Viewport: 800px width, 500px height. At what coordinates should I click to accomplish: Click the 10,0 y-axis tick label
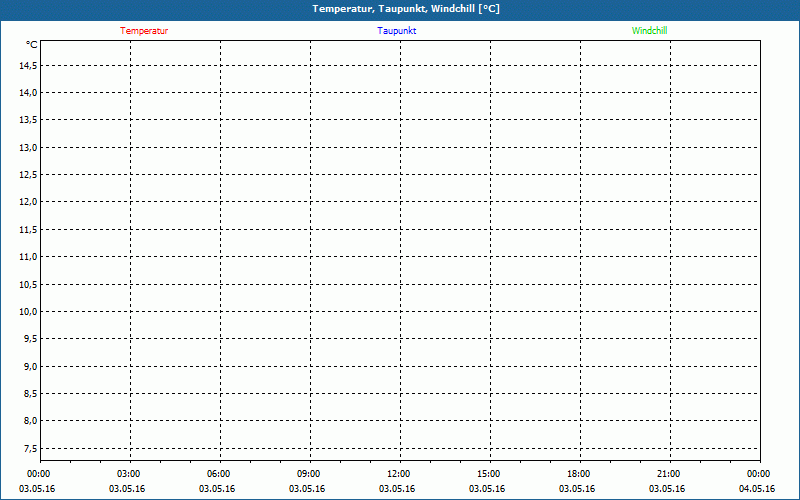(x=28, y=311)
